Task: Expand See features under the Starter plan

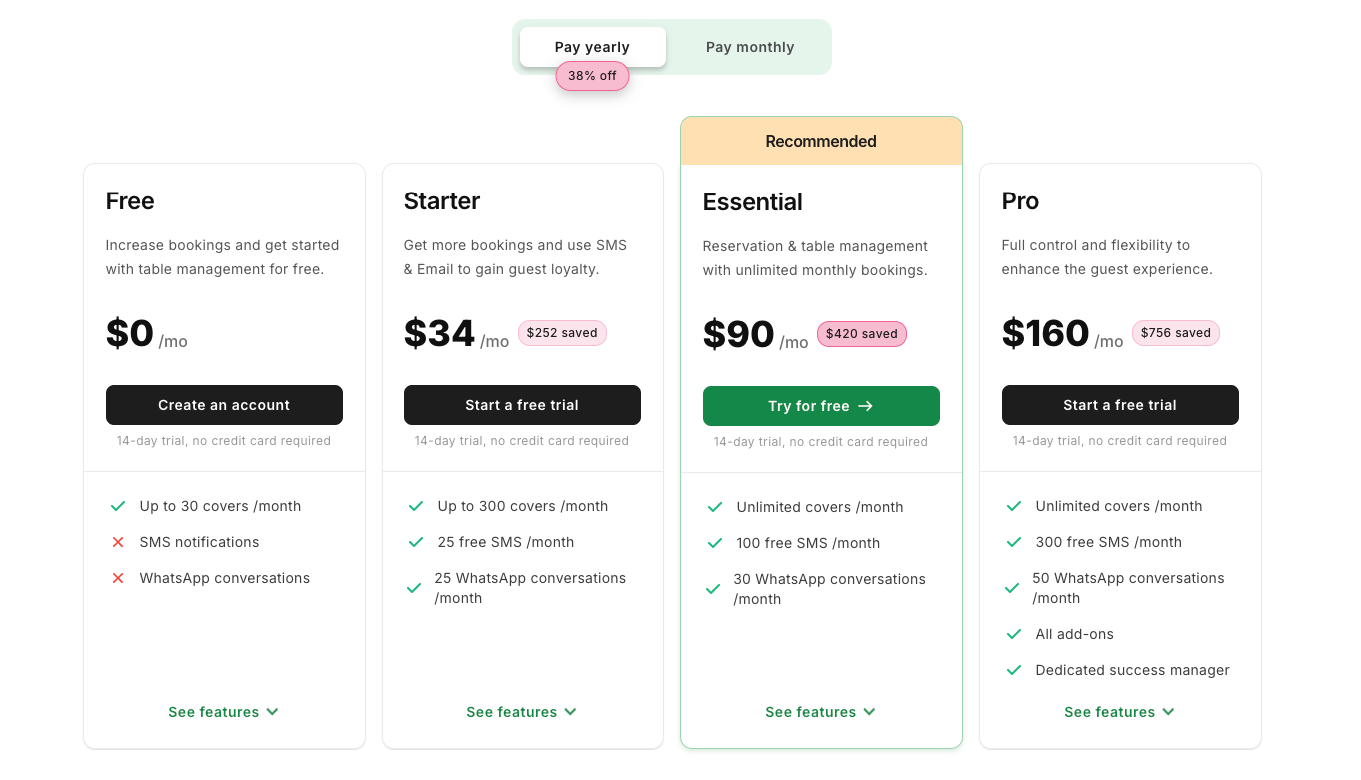Action: pyautogui.click(x=521, y=712)
